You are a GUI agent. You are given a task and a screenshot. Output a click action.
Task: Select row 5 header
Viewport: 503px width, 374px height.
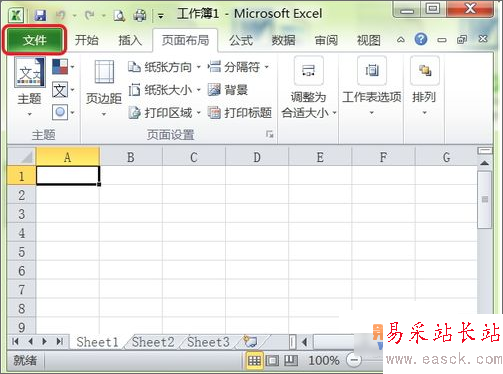point(22,251)
